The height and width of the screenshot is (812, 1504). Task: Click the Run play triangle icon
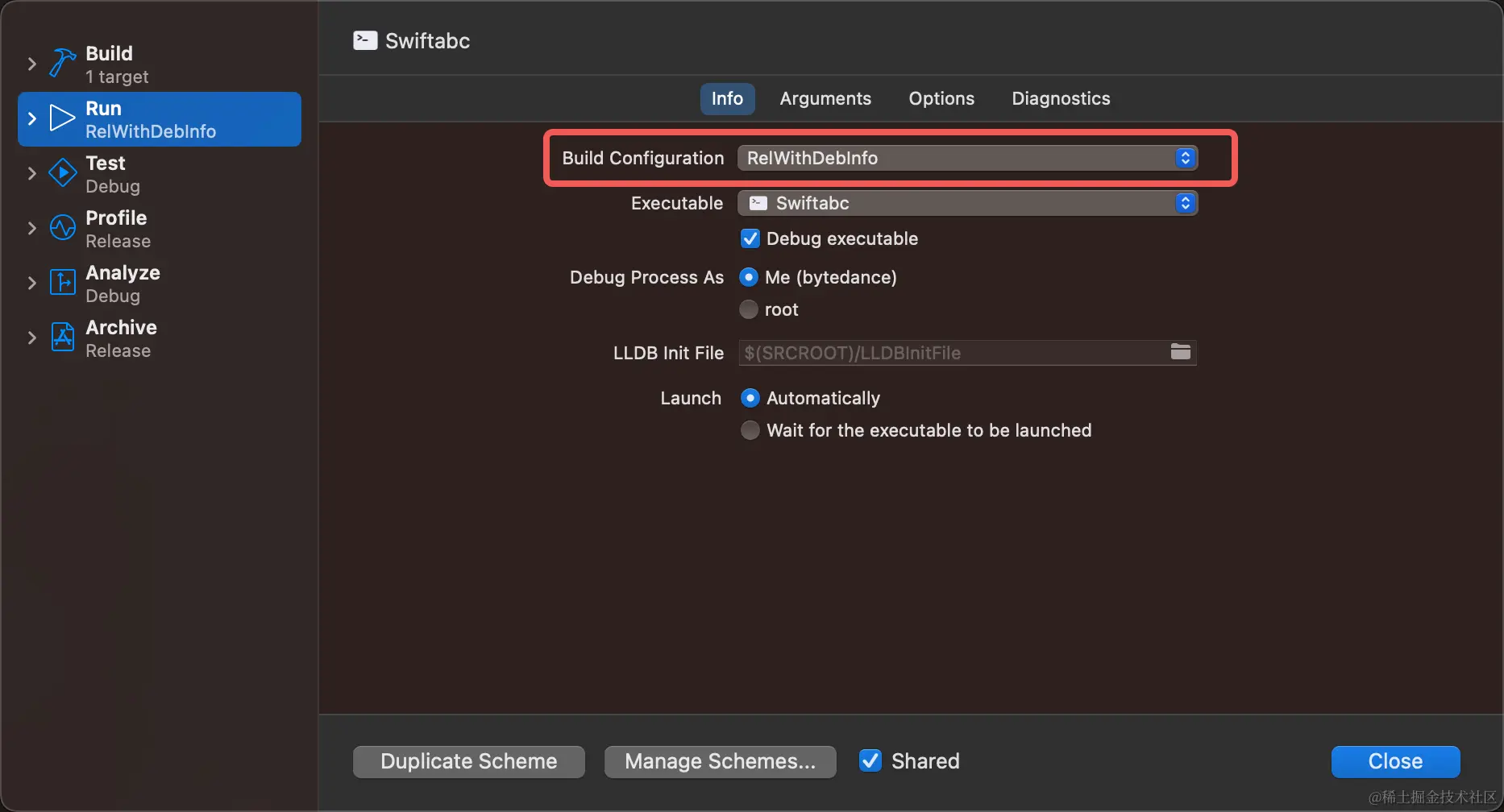(62, 118)
